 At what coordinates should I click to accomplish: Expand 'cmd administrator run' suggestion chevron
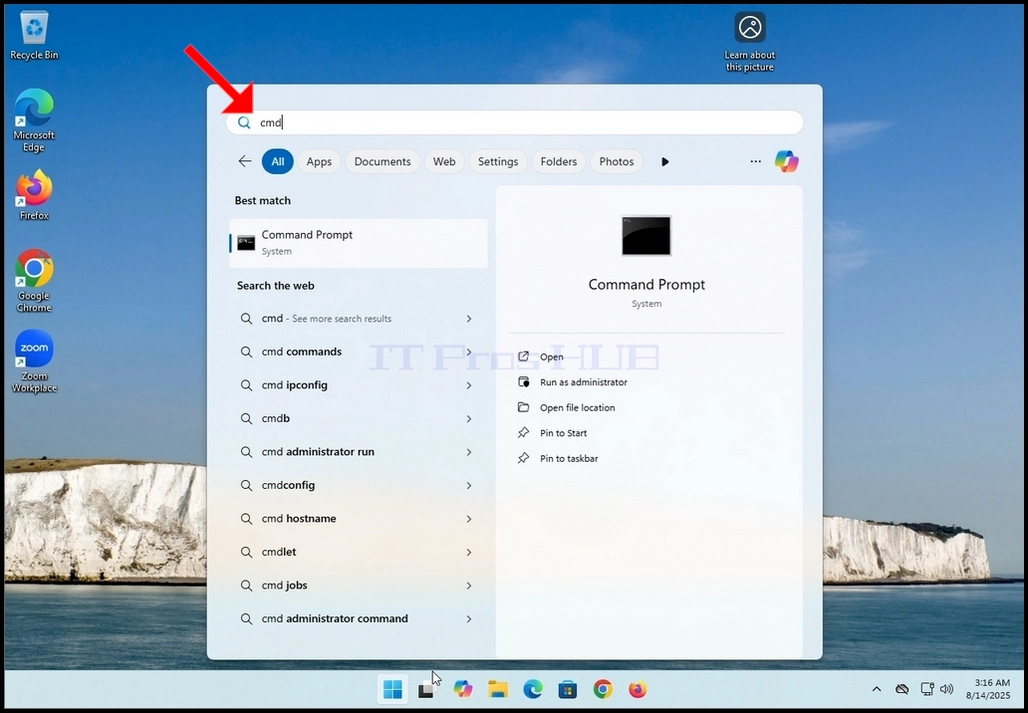(x=469, y=452)
